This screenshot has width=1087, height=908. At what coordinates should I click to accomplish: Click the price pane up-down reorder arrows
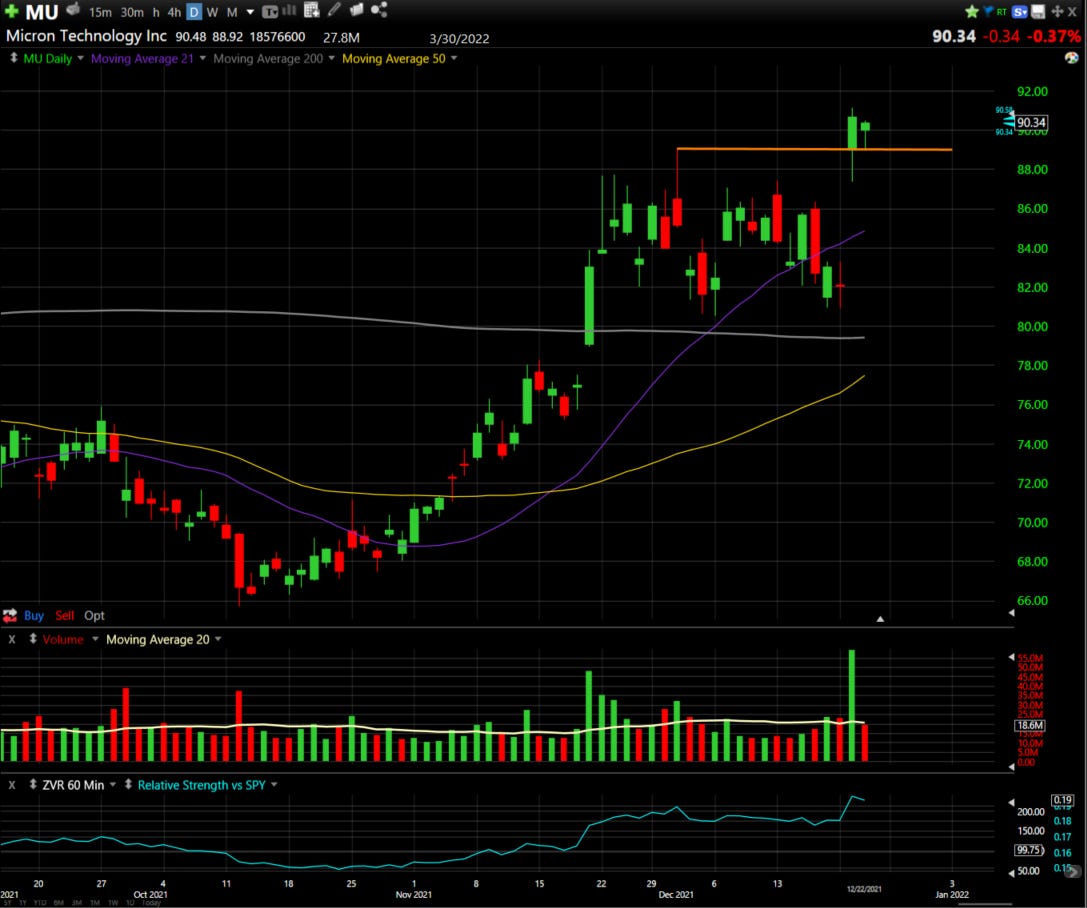tap(13, 58)
